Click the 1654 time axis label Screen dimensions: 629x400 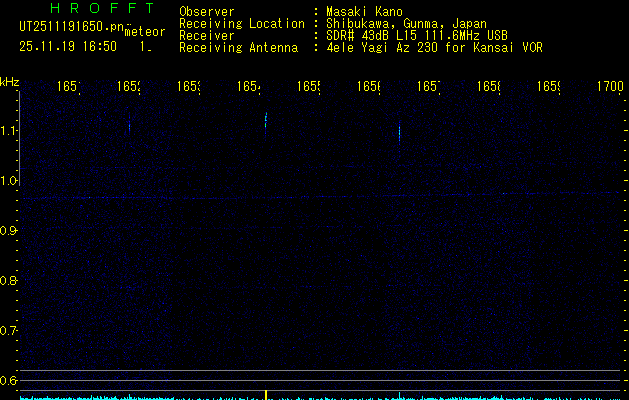(248, 86)
